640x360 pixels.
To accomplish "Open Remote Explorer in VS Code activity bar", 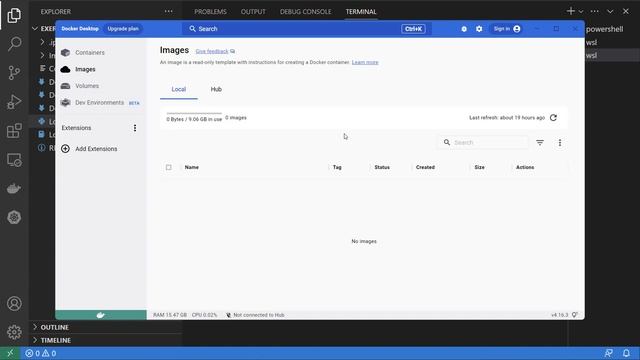I will 14,160.
